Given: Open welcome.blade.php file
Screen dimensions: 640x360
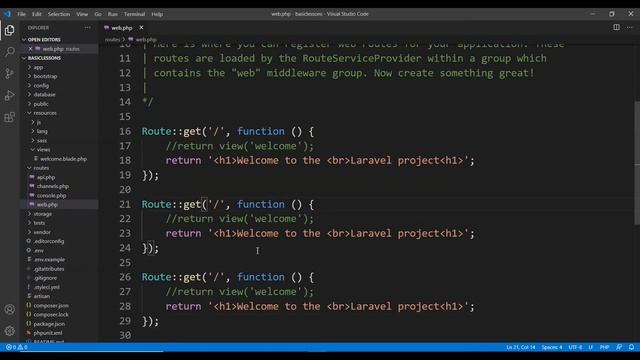Looking at the screenshot, I should tap(63, 159).
